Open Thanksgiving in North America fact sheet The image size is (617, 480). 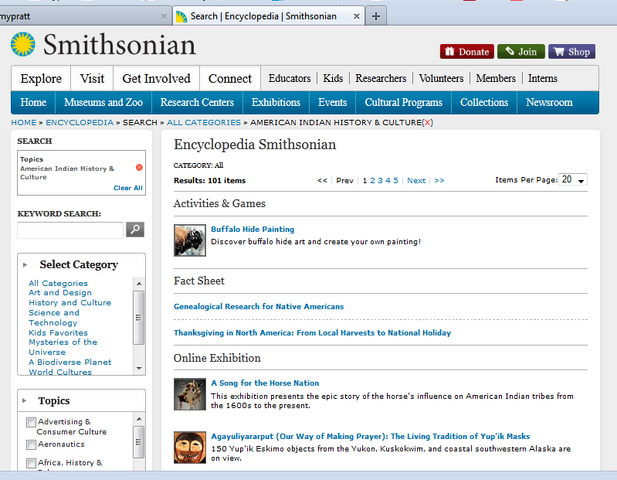[312, 333]
